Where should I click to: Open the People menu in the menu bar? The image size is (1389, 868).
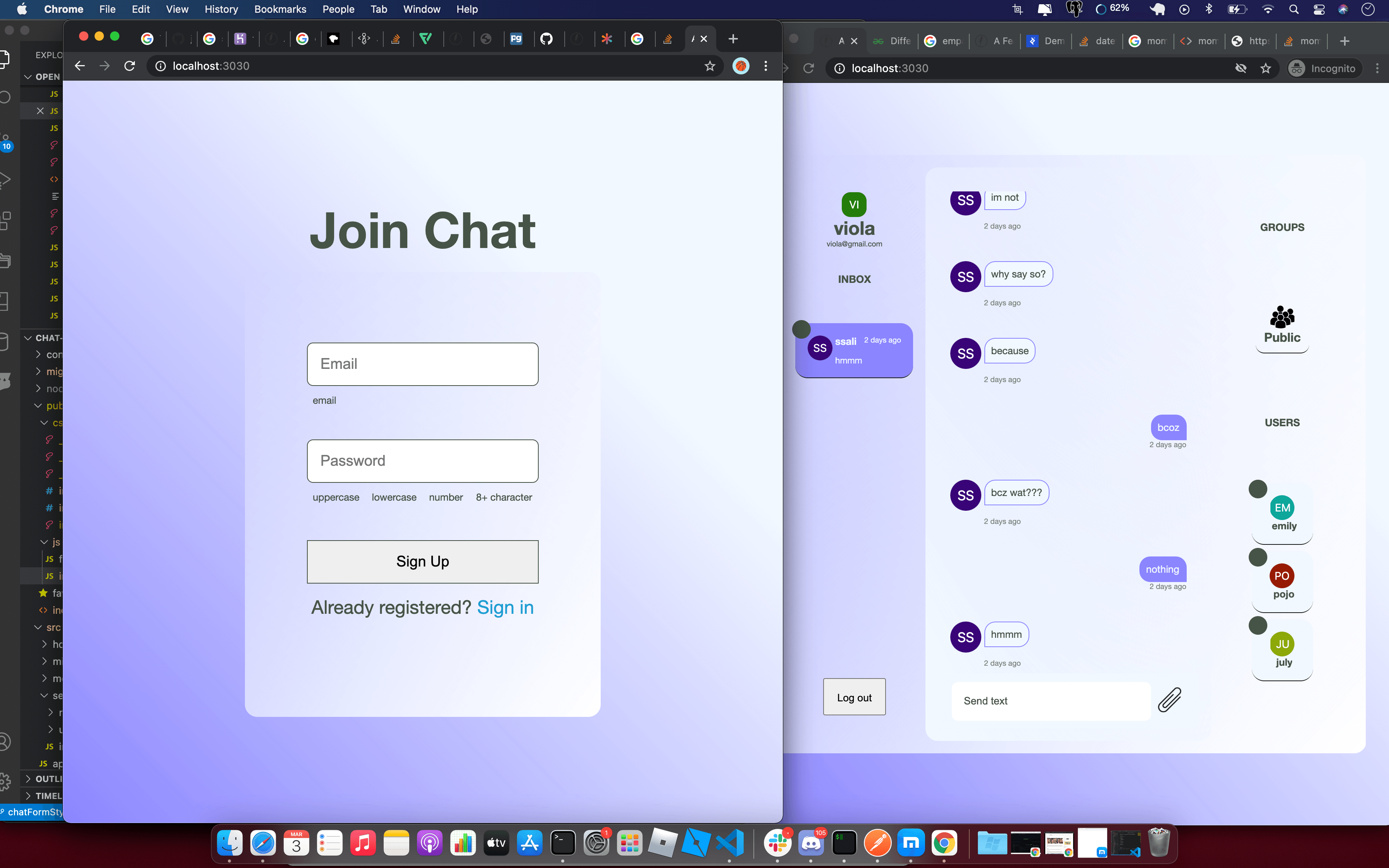pyautogui.click(x=338, y=9)
